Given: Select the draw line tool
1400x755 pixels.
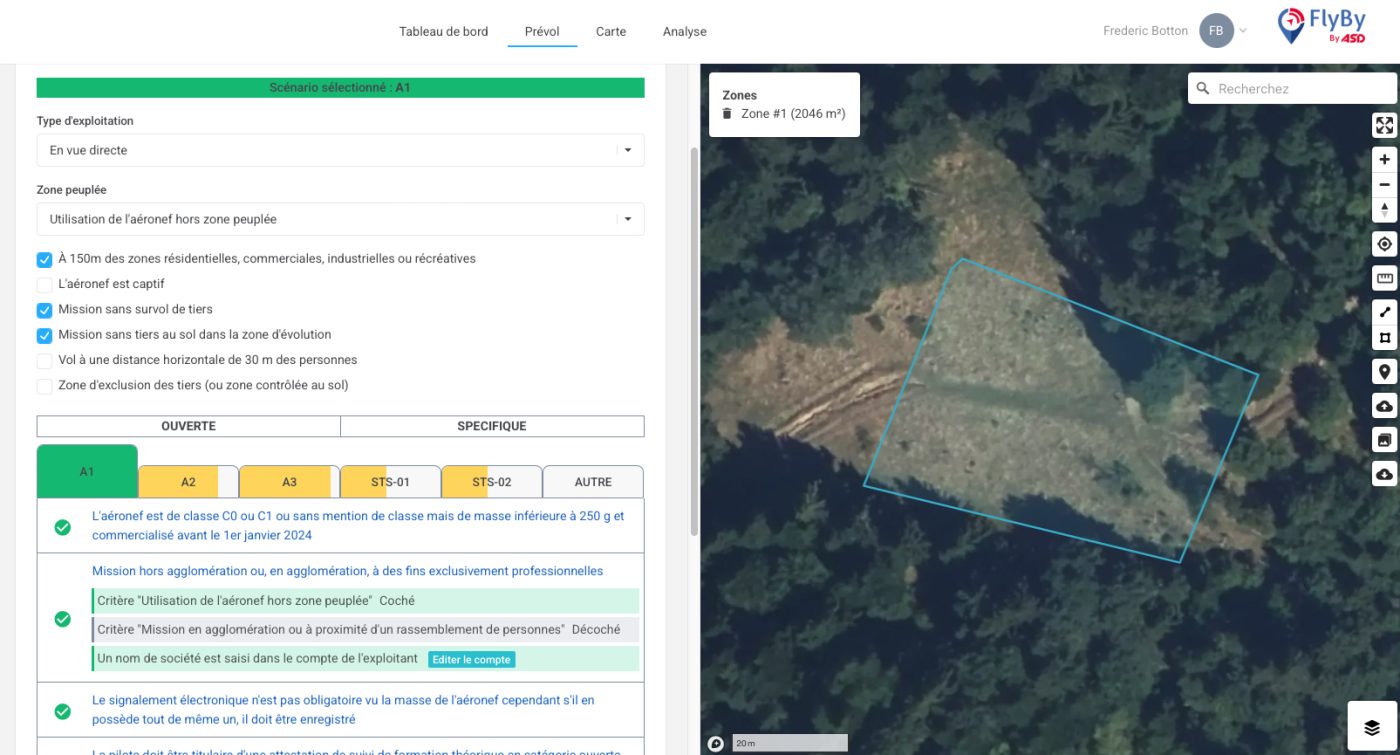Looking at the screenshot, I should (x=1384, y=312).
